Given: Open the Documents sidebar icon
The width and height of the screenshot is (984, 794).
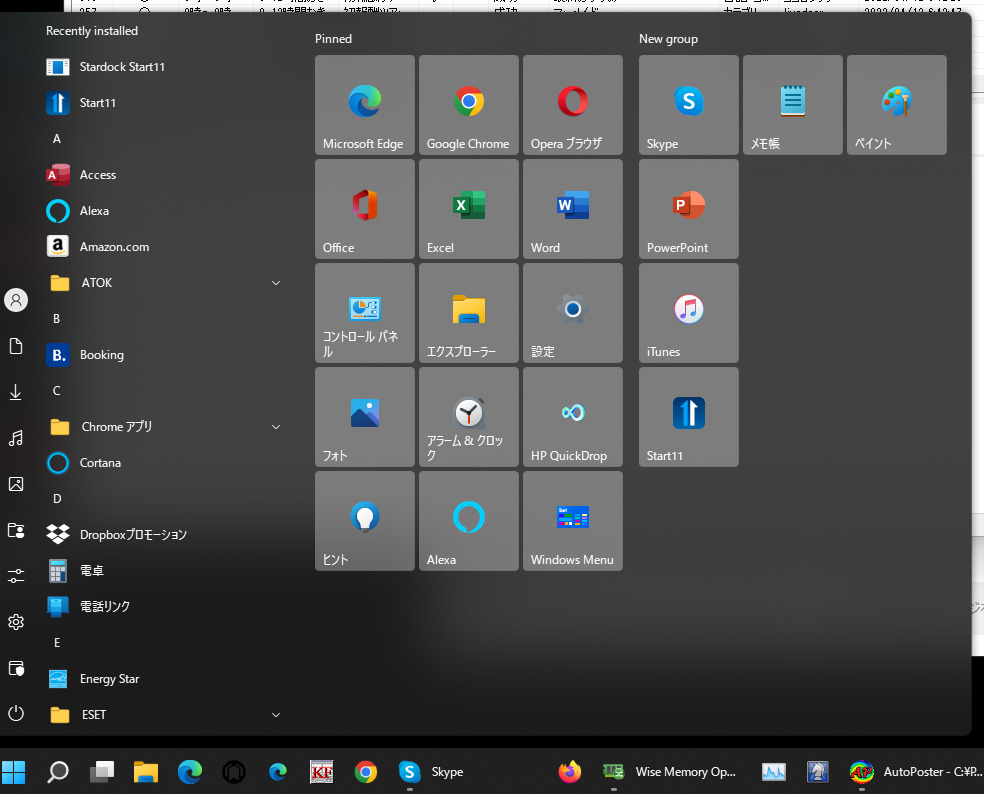Looking at the screenshot, I should tap(16, 346).
